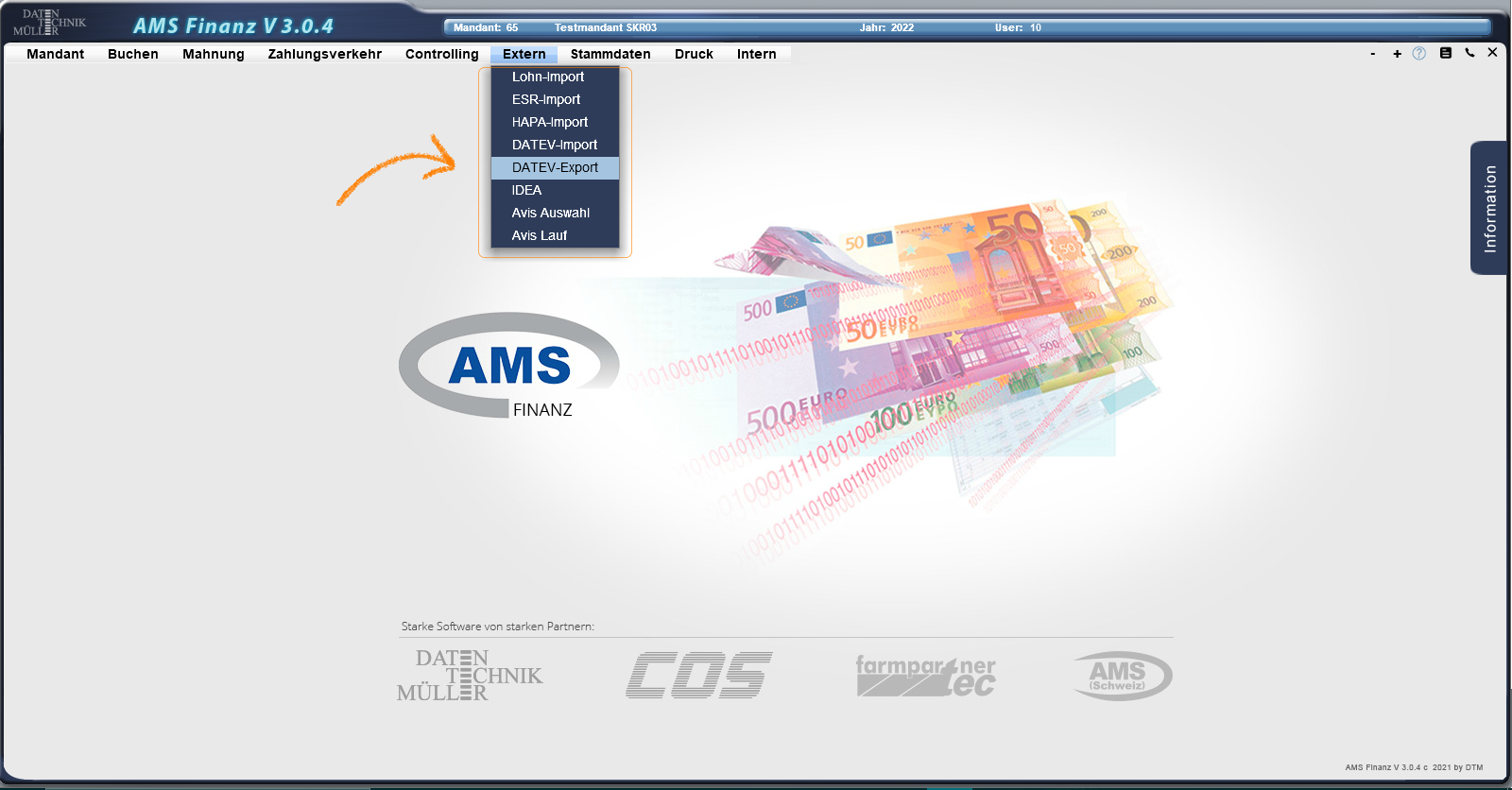Choose Lohn-Import in the Extern menu
The image size is (1512, 790).
pyautogui.click(x=548, y=77)
